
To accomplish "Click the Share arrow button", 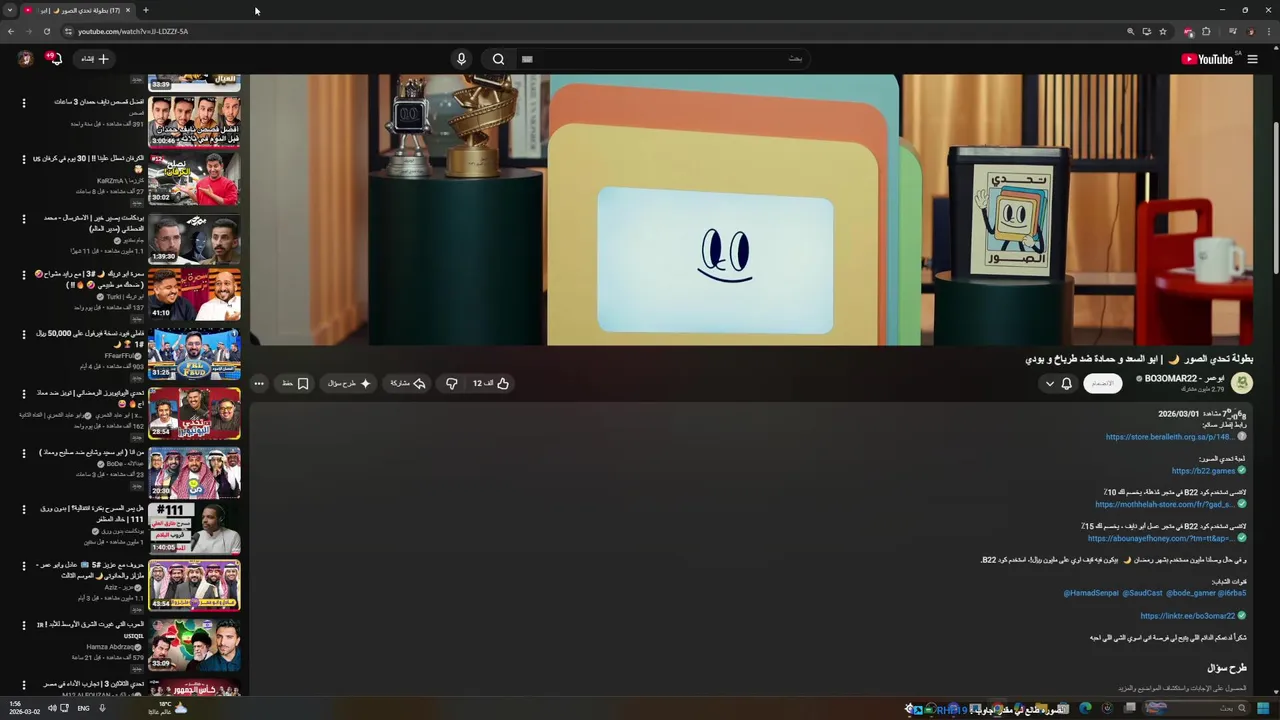I will click(407, 383).
